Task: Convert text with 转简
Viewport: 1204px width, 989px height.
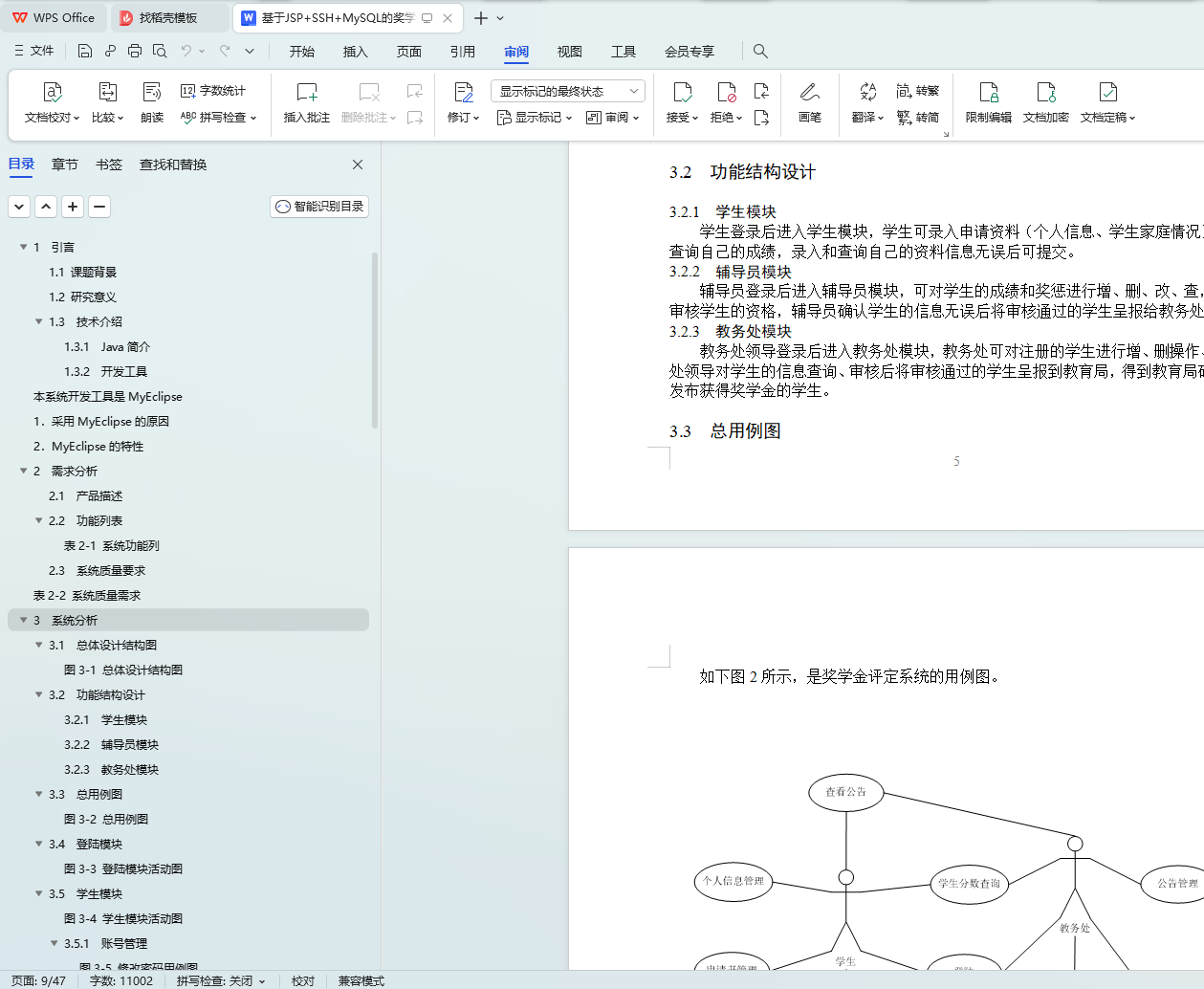Action: 918,118
